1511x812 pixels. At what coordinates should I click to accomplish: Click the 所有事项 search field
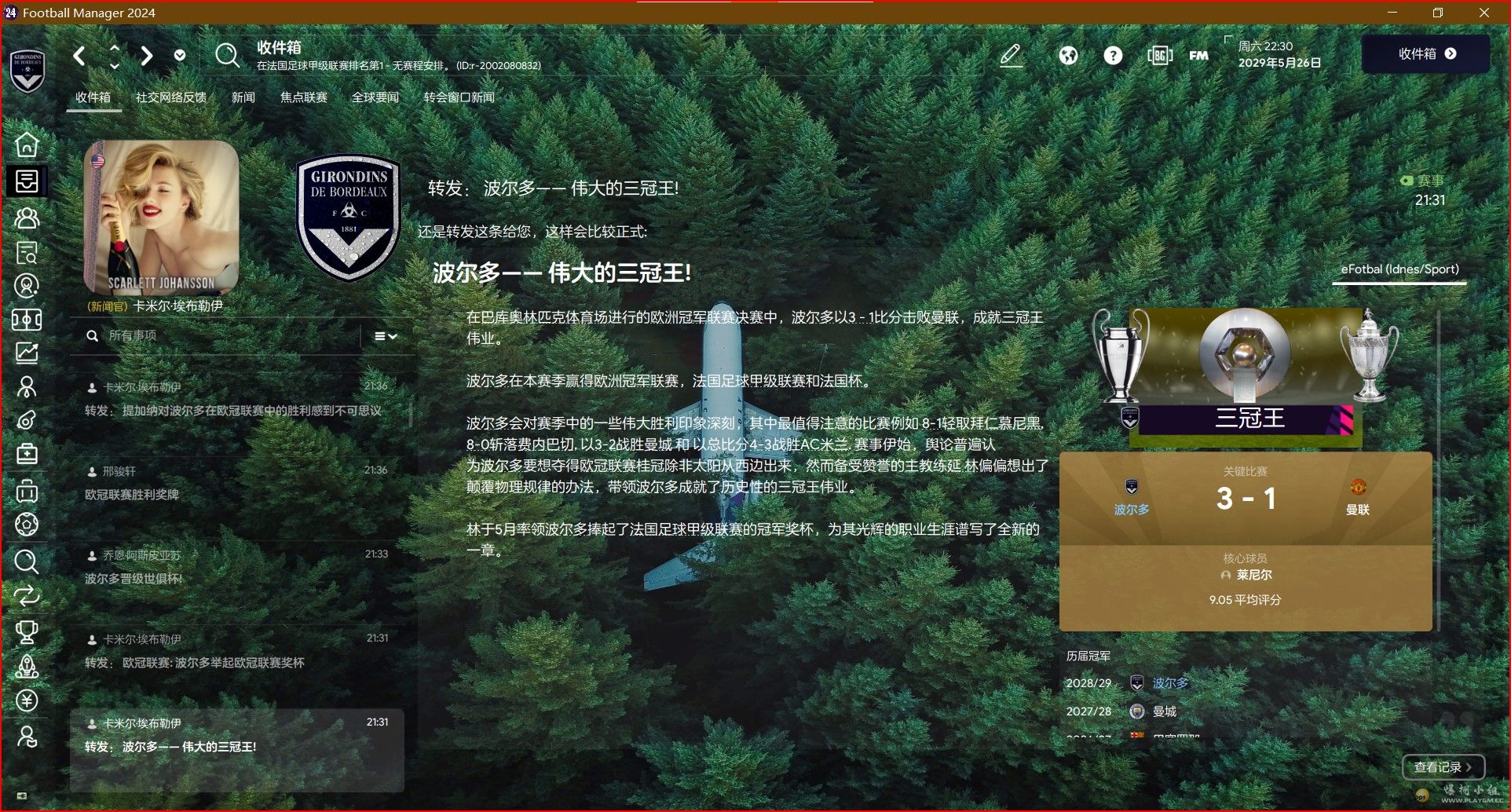tap(228, 336)
